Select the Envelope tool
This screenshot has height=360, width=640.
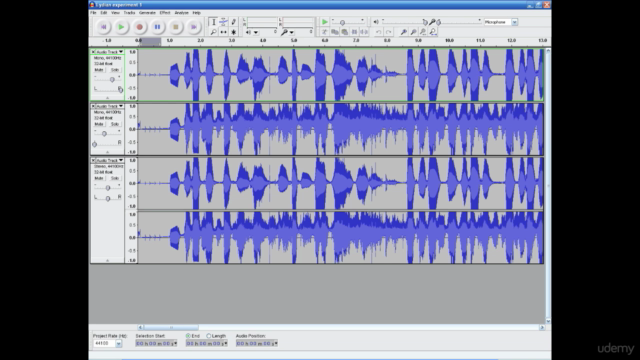223,22
